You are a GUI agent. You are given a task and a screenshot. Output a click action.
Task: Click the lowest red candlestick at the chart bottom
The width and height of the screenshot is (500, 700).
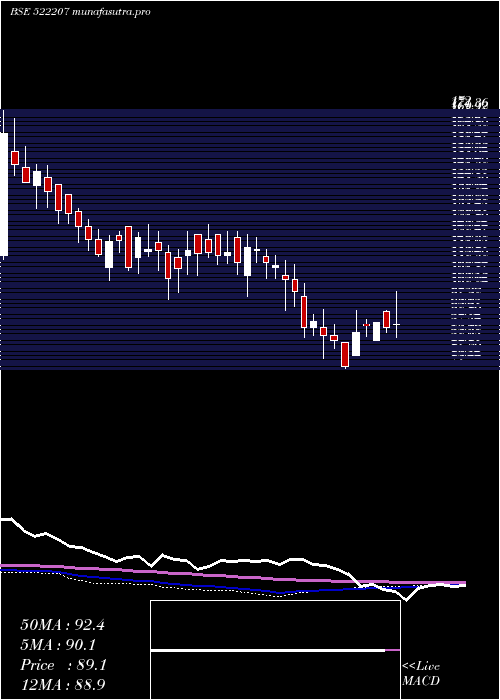click(x=345, y=355)
